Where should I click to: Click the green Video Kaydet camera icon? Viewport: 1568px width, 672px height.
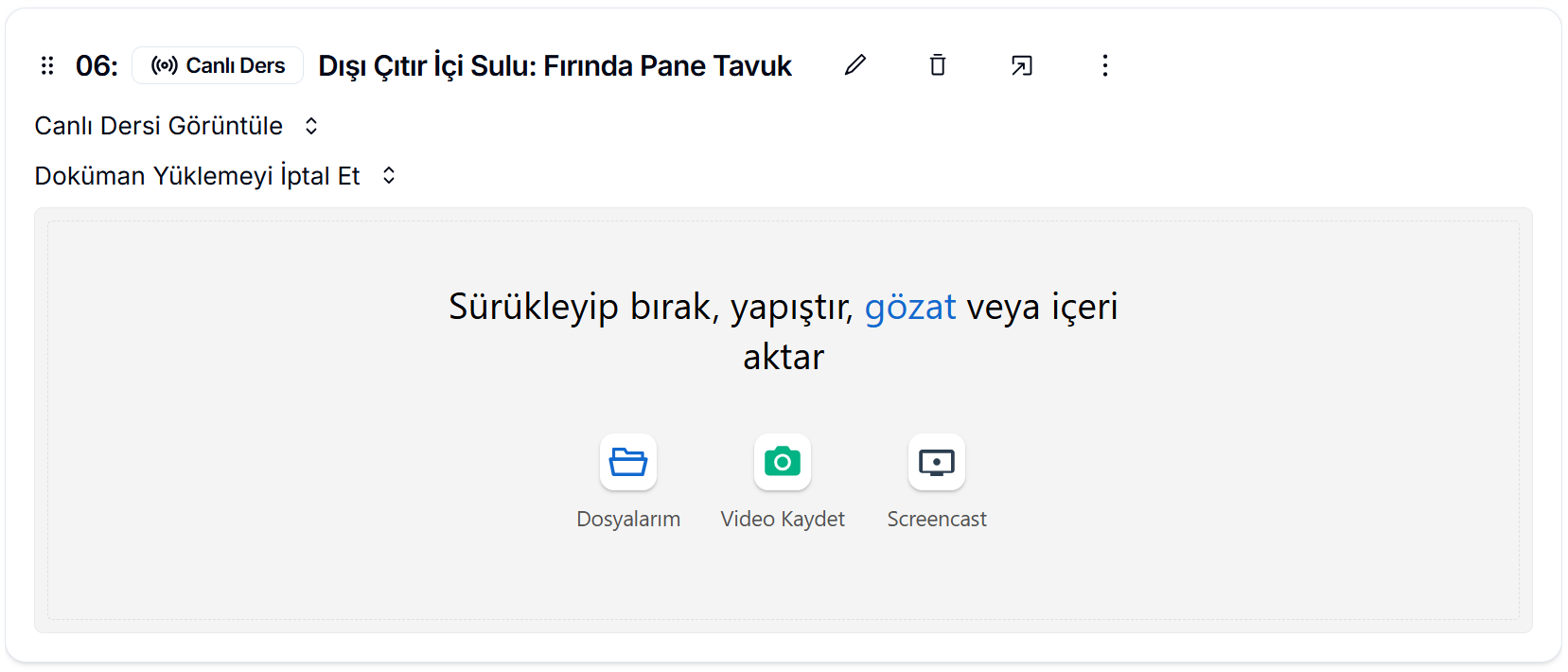click(x=783, y=462)
